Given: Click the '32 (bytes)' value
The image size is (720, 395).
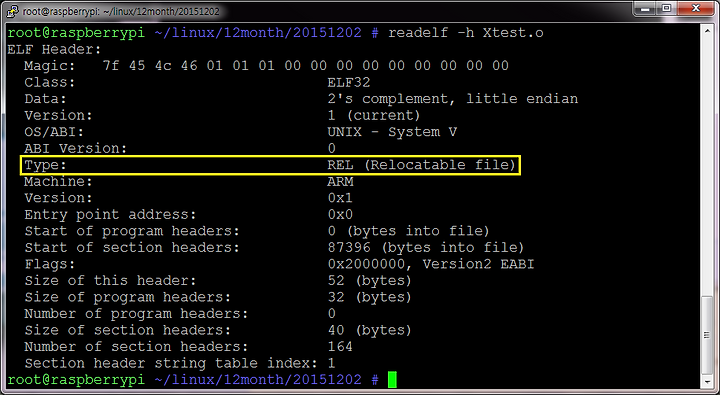Looking at the screenshot, I should (x=370, y=297).
